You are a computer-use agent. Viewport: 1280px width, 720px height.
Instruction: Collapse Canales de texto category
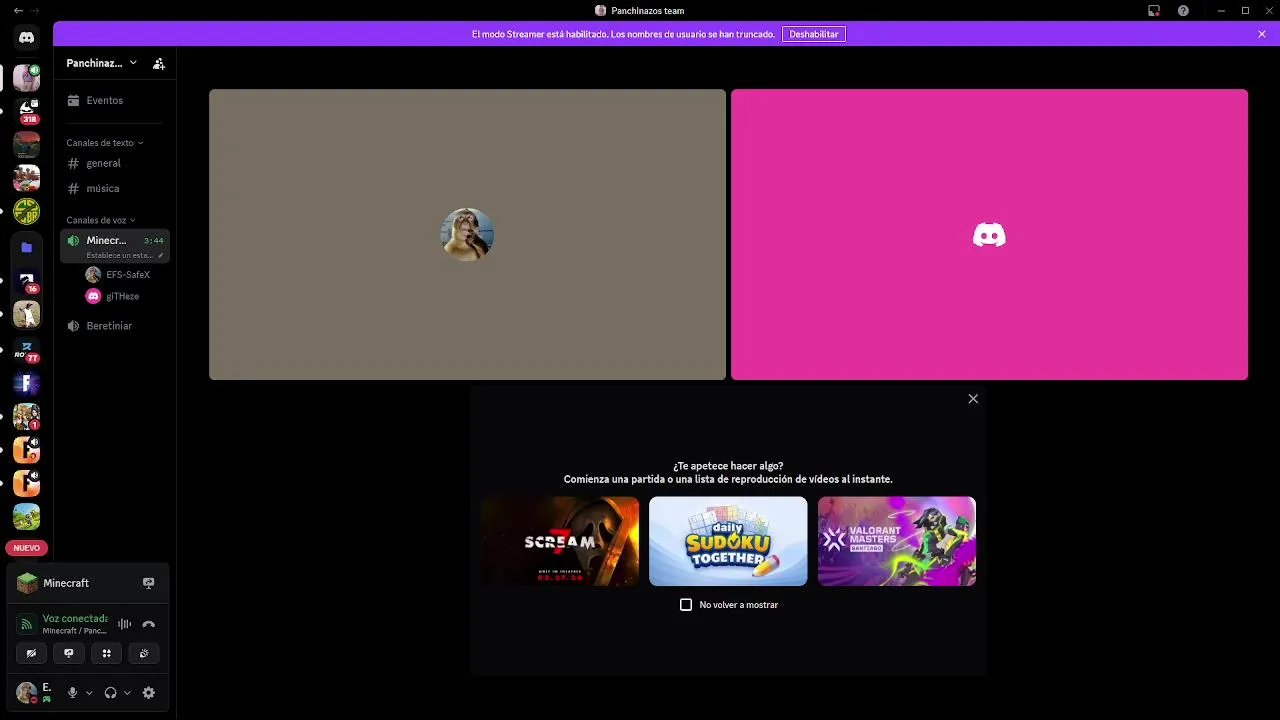tap(105, 143)
